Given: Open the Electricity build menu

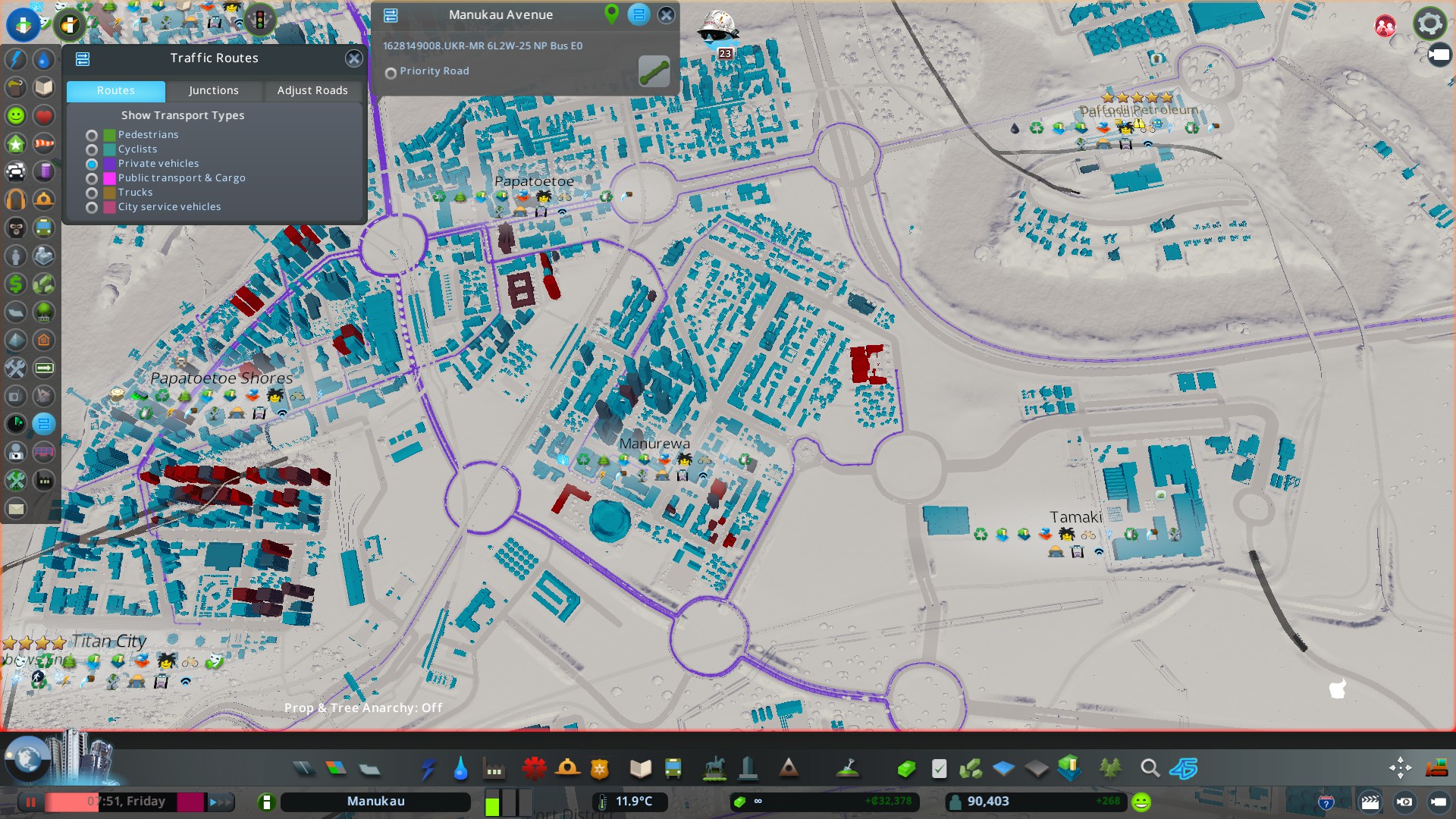Looking at the screenshot, I should 428,769.
